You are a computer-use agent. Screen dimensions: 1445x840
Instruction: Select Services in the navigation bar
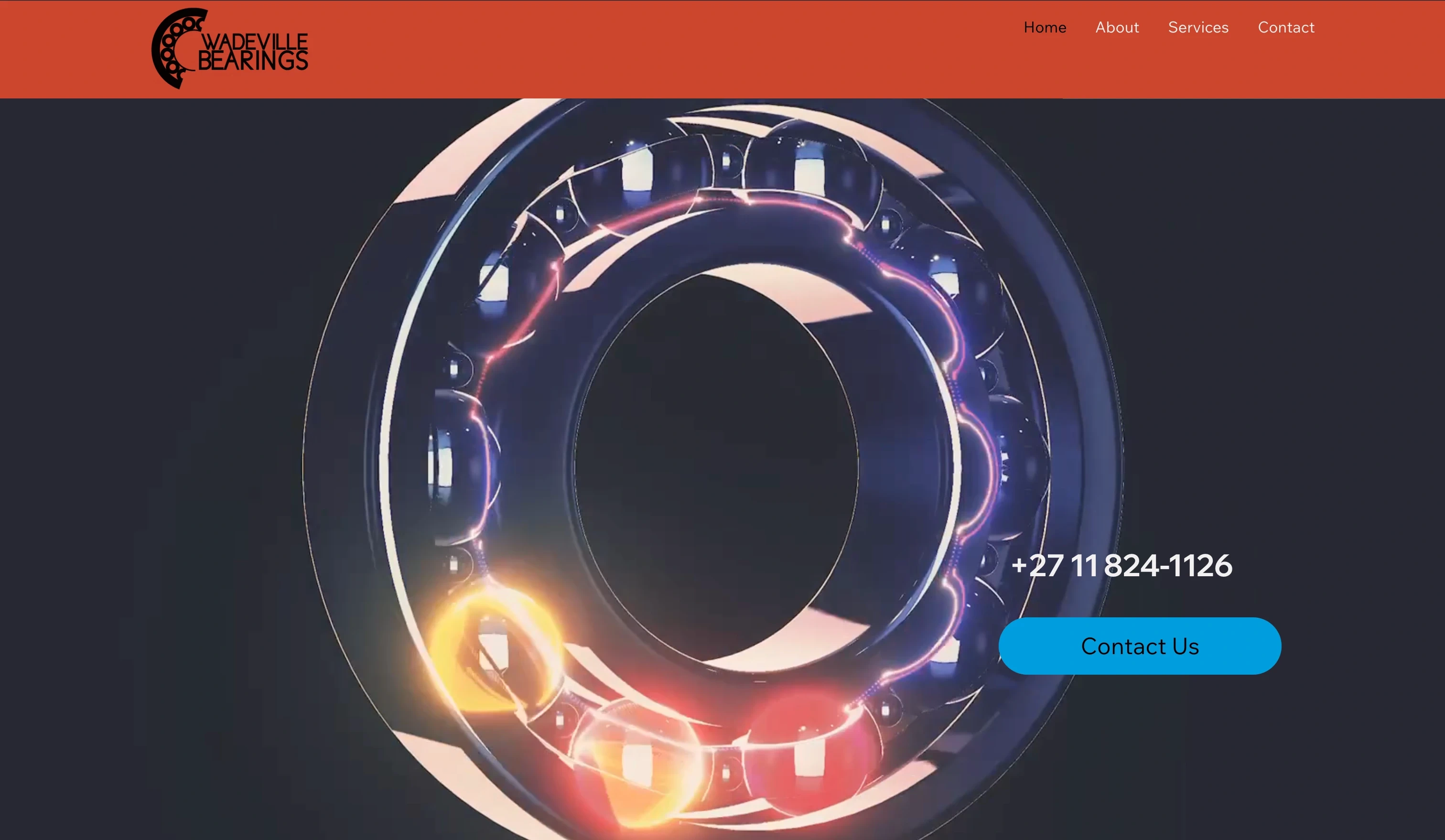[1198, 28]
